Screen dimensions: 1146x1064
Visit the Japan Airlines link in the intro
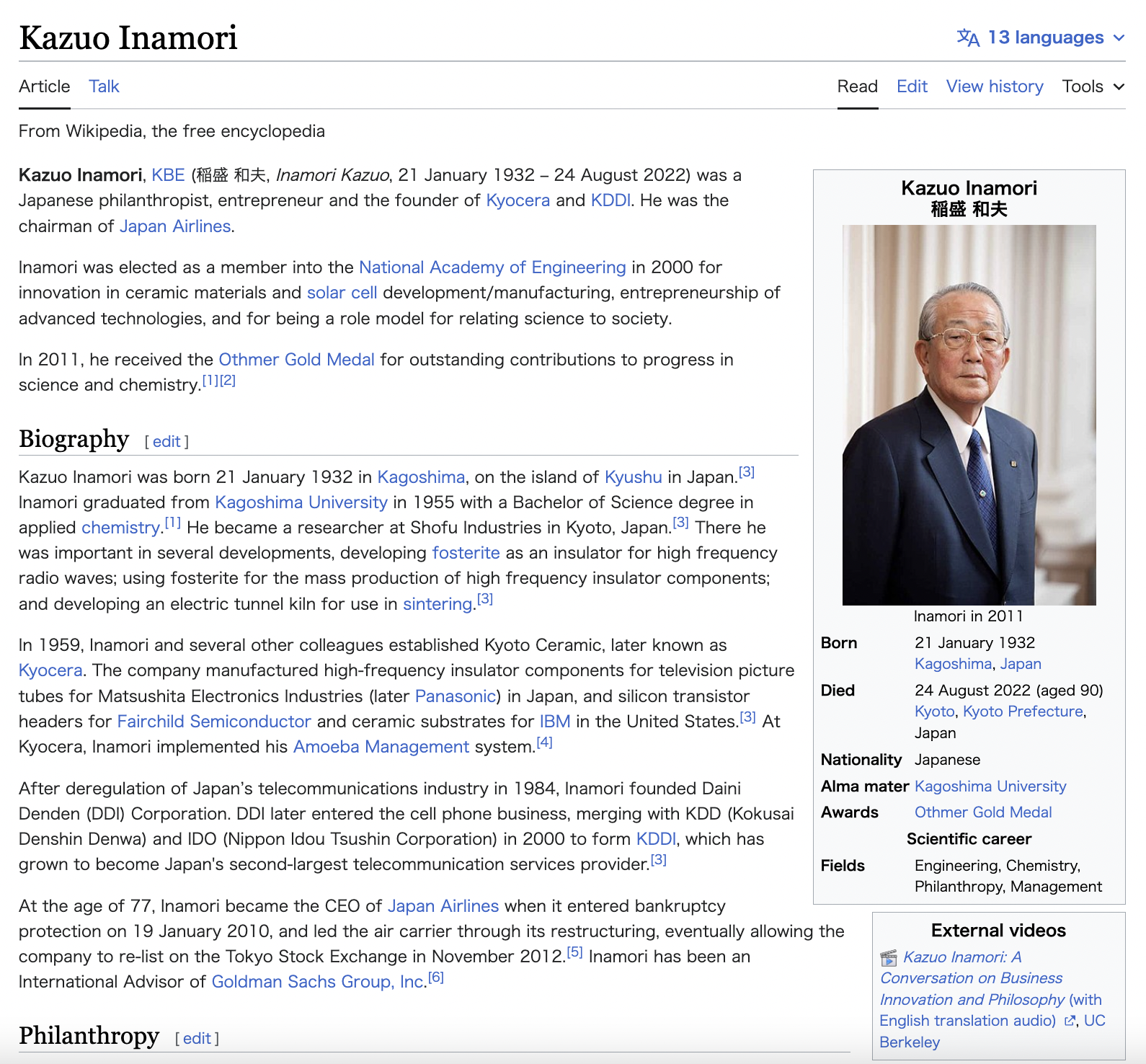175,226
